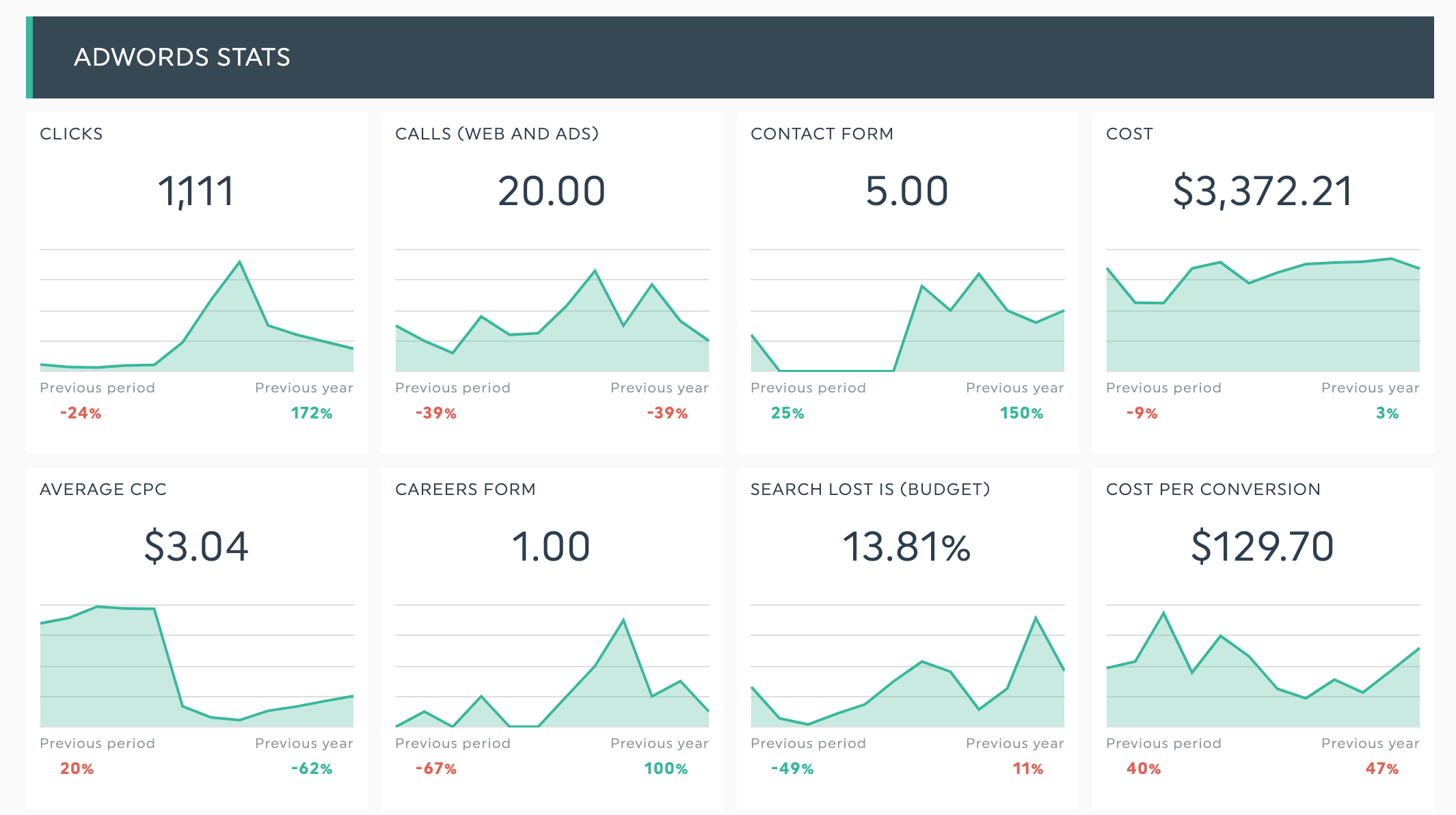Click the 13.81% search lost value
Viewport: 1456px width, 815px height.
coord(907,547)
